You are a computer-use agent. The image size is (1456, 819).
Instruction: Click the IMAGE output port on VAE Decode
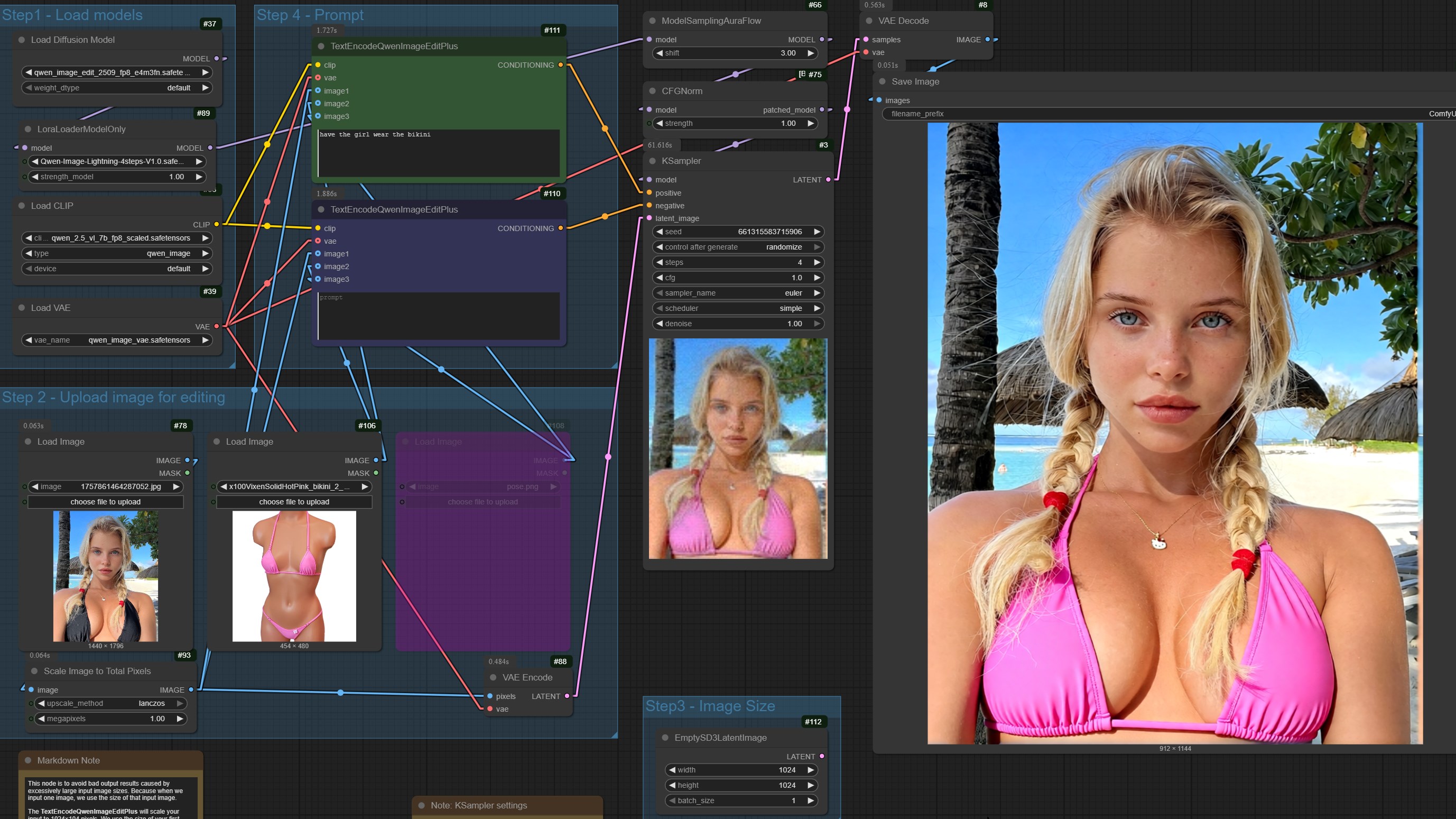[x=987, y=40]
